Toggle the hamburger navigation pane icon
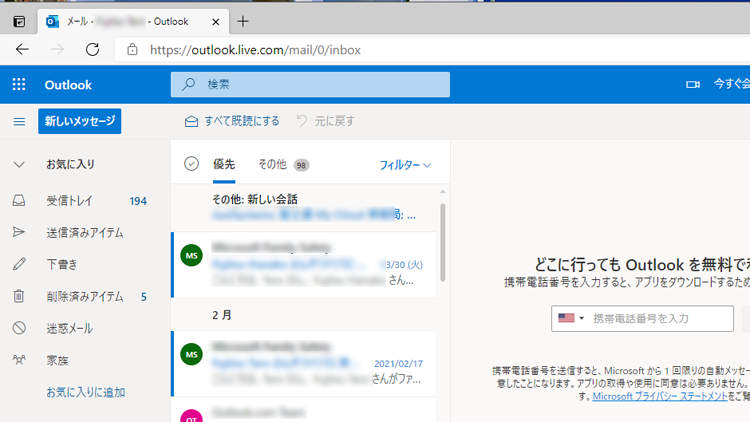 [19, 122]
